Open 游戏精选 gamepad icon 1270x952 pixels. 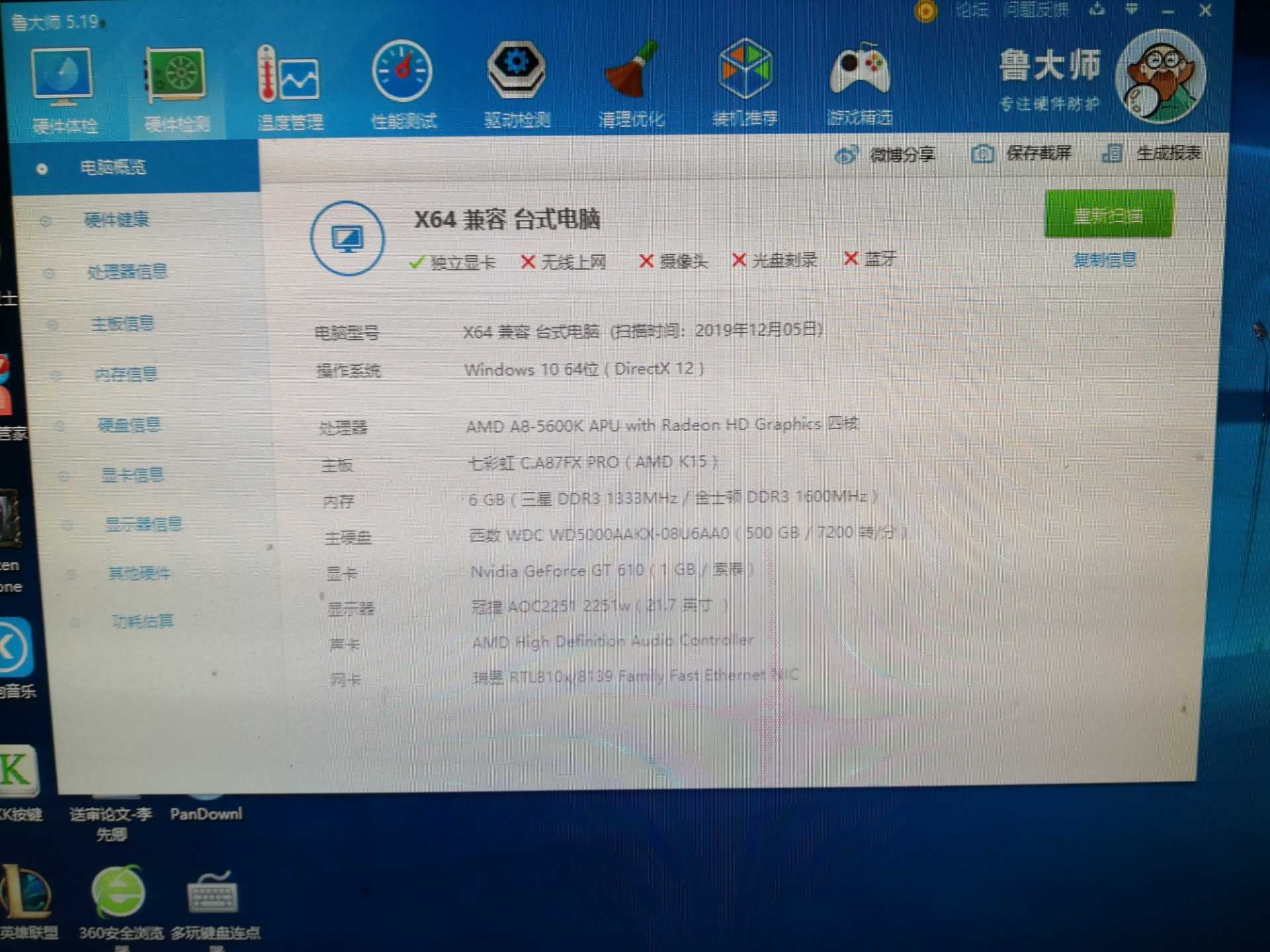(x=859, y=84)
